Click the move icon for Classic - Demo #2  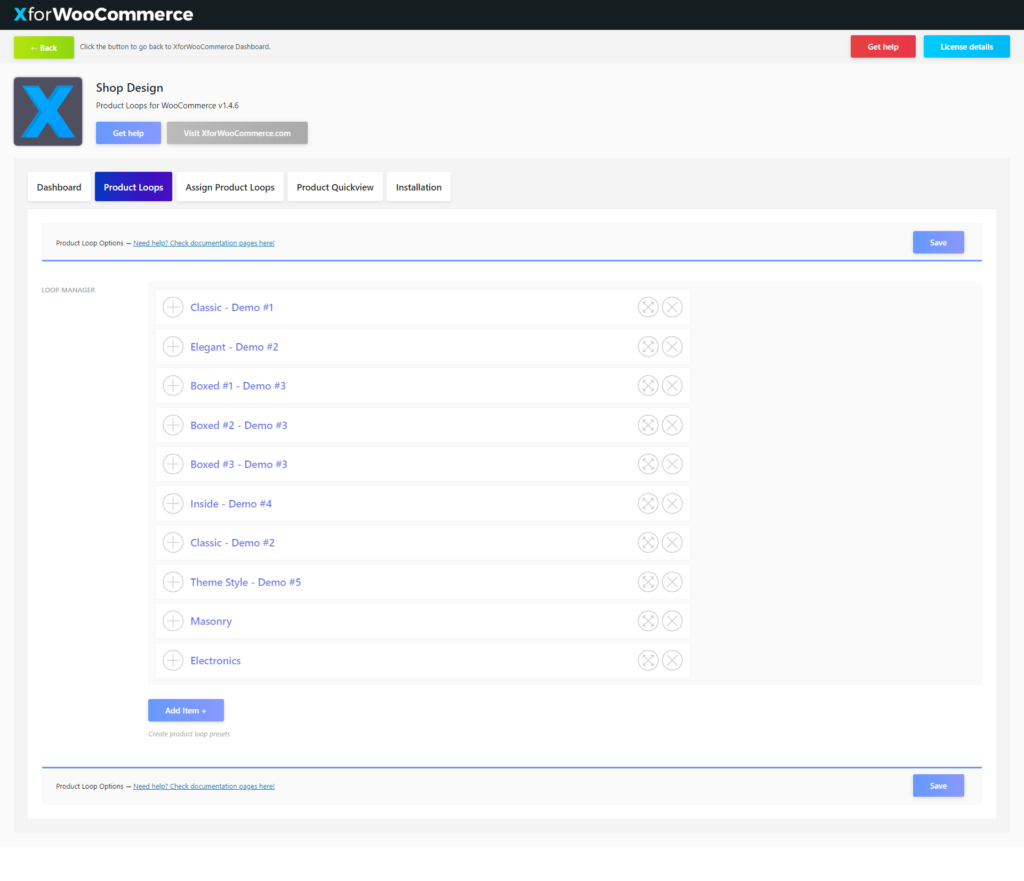click(648, 543)
